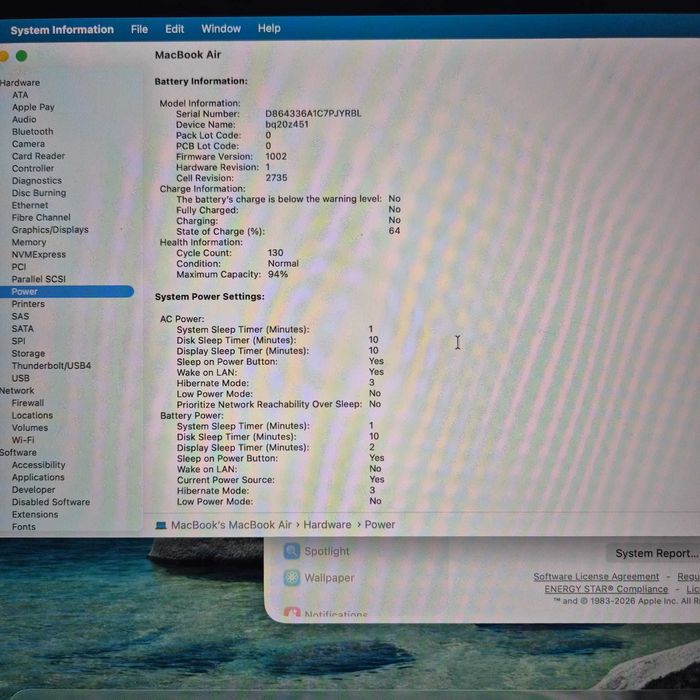Viewport: 700px width, 700px height.
Task: Open Spotlight in the Settings sidebar
Action: point(317,552)
